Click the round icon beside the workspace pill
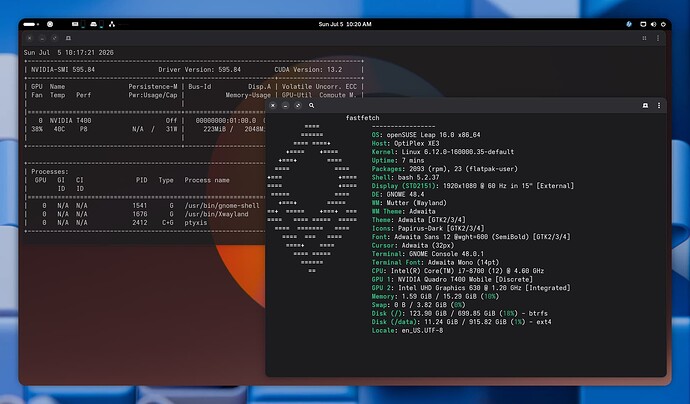 (50, 24)
